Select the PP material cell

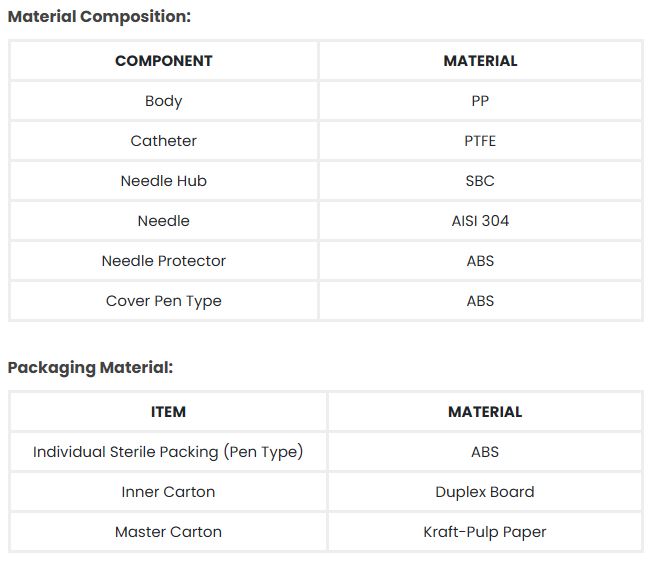point(480,101)
